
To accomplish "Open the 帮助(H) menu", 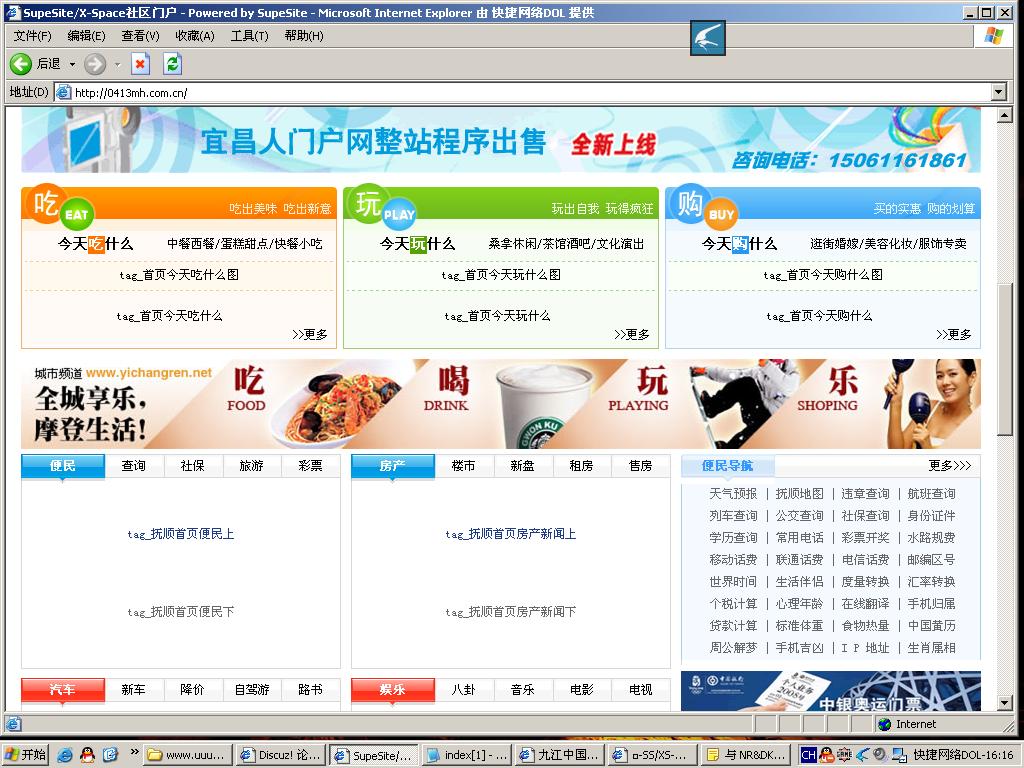I will coord(304,36).
